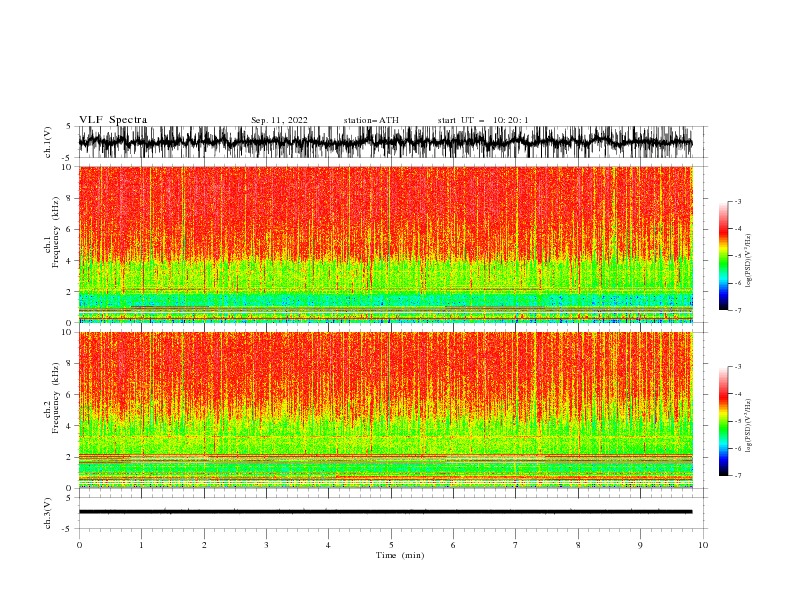Click the time axis tick label "6"

click(x=453, y=545)
